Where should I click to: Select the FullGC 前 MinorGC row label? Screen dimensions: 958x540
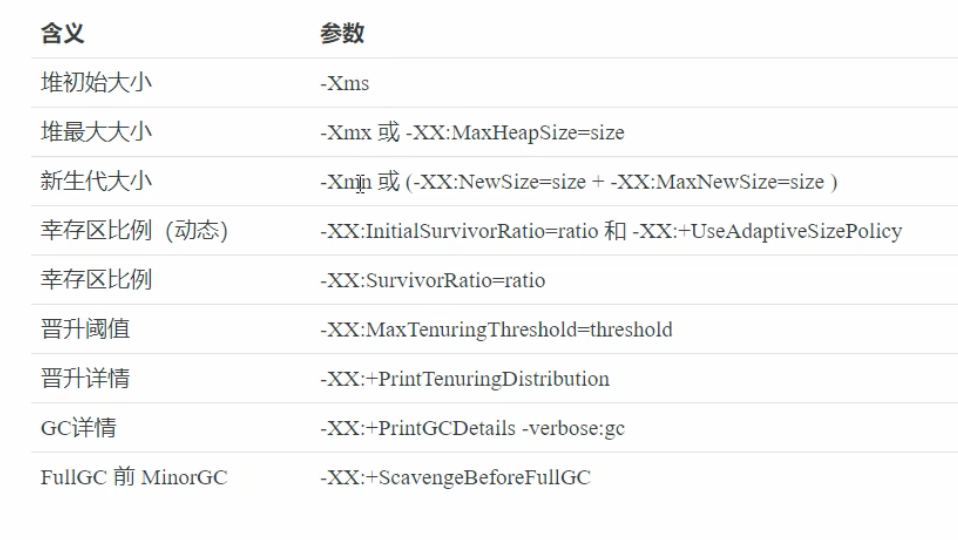tap(134, 478)
